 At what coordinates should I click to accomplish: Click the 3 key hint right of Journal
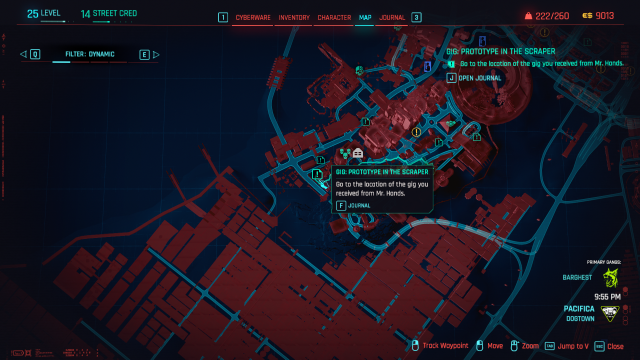coord(416,18)
